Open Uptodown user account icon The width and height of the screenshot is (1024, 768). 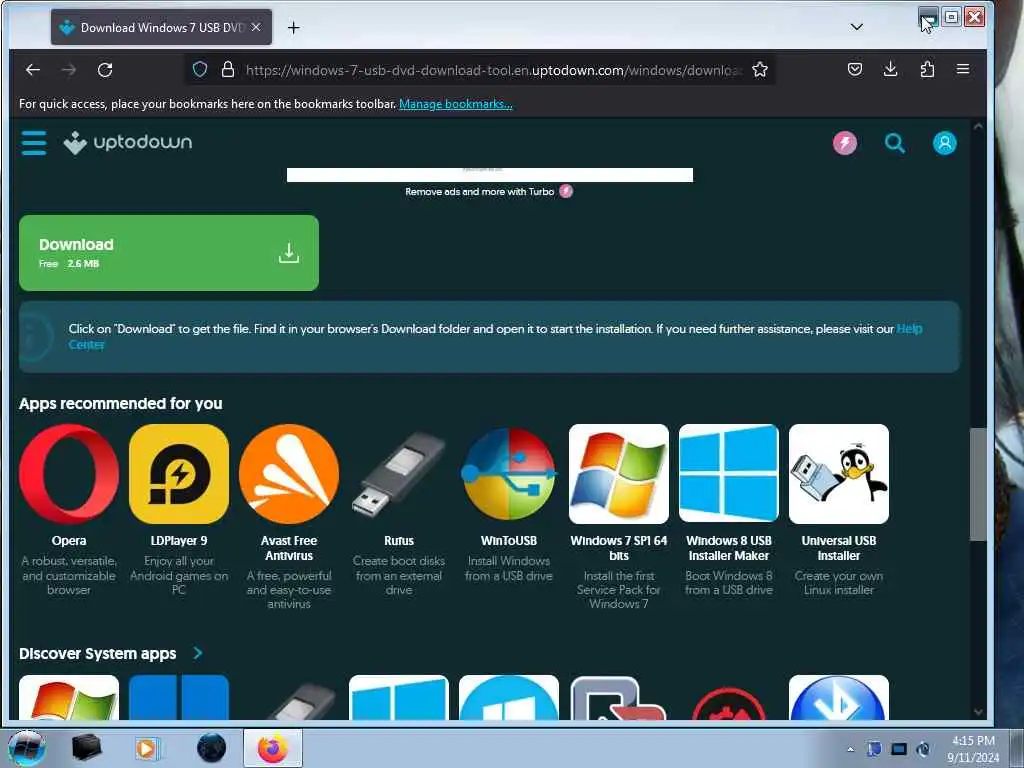click(x=944, y=143)
